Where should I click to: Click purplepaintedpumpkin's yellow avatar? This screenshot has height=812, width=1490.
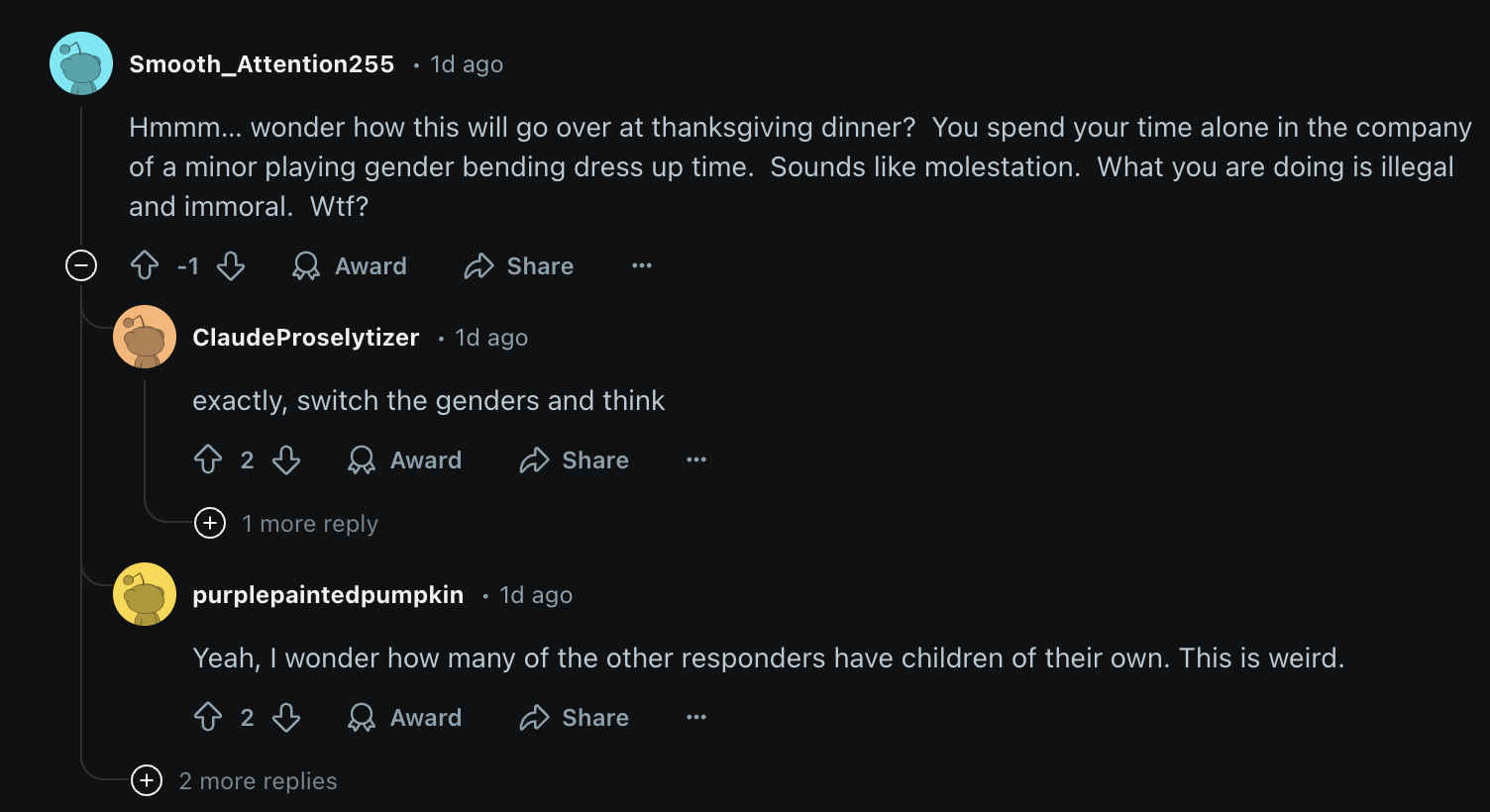pyautogui.click(x=145, y=594)
